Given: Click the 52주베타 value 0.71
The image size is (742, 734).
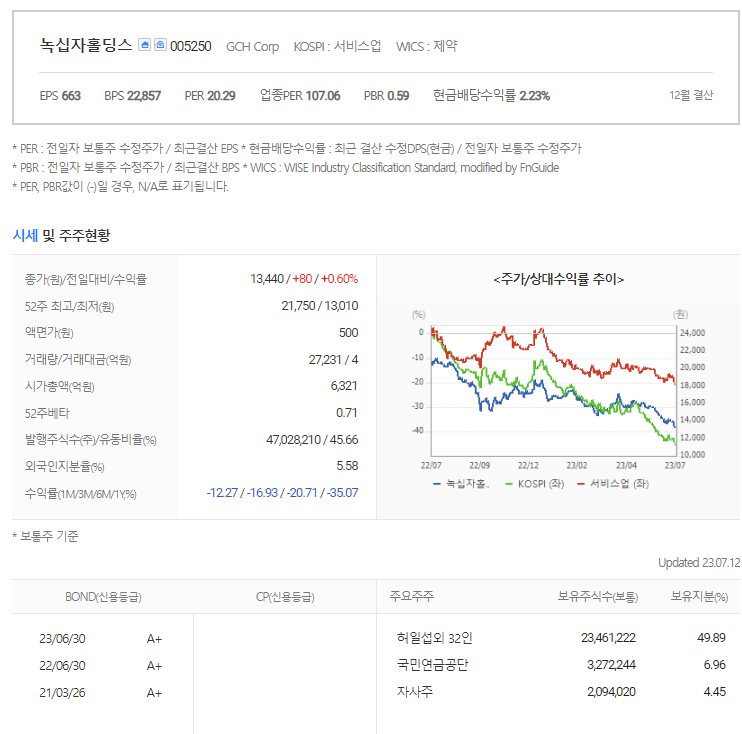Looking at the screenshot, I should [x=346, y=413].
